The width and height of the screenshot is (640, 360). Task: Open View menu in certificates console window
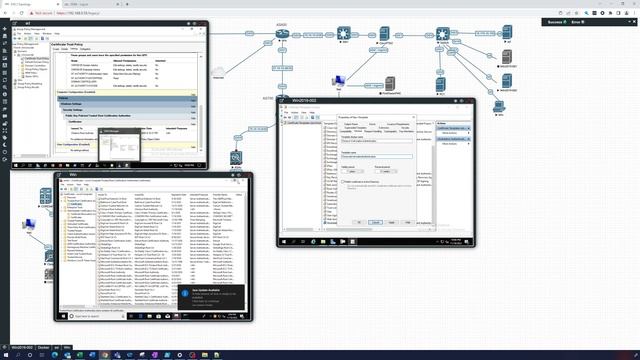pyautogui.click(x=79, y=184)
